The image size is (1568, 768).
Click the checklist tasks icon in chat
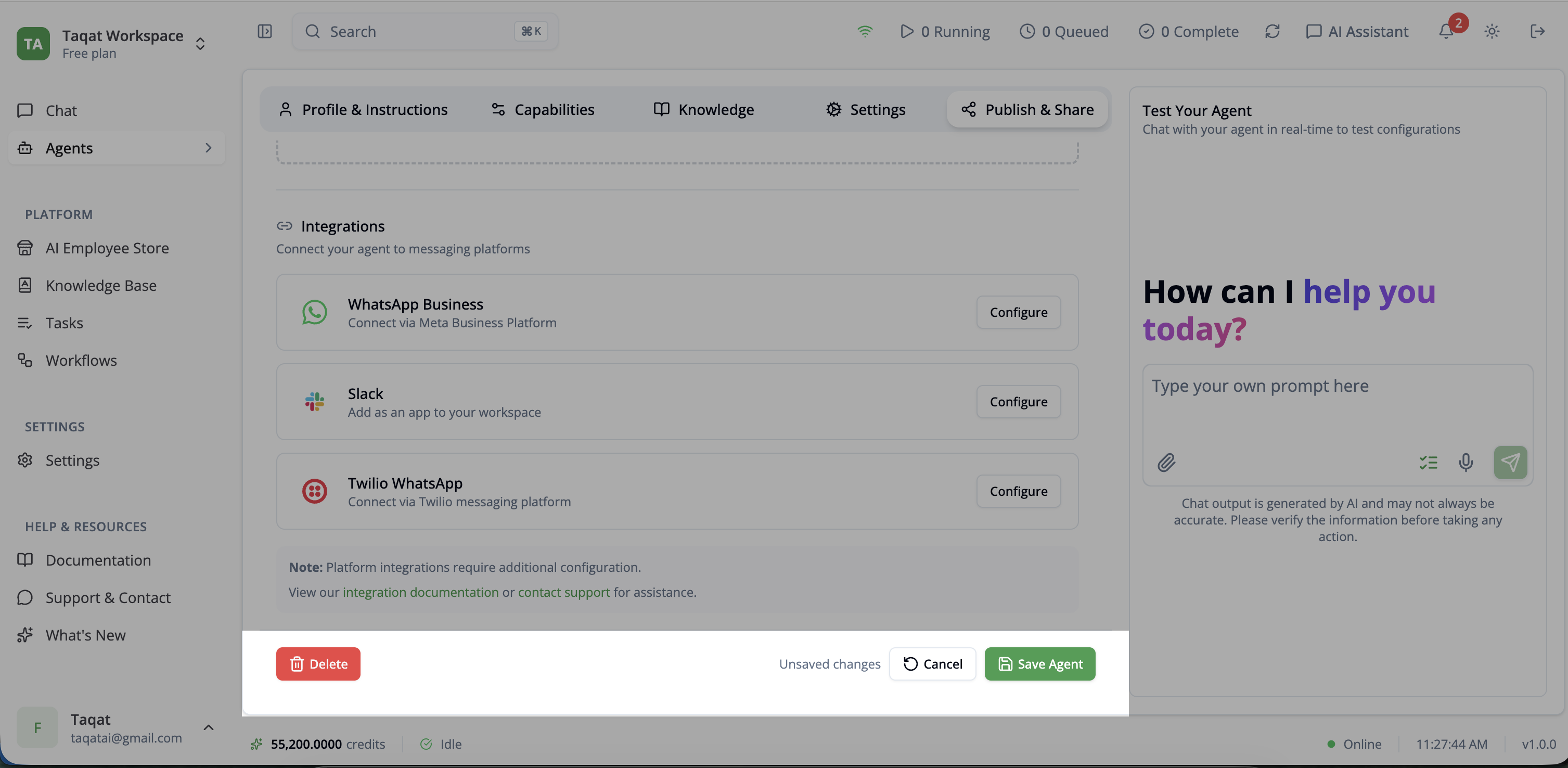point(1428,463)
